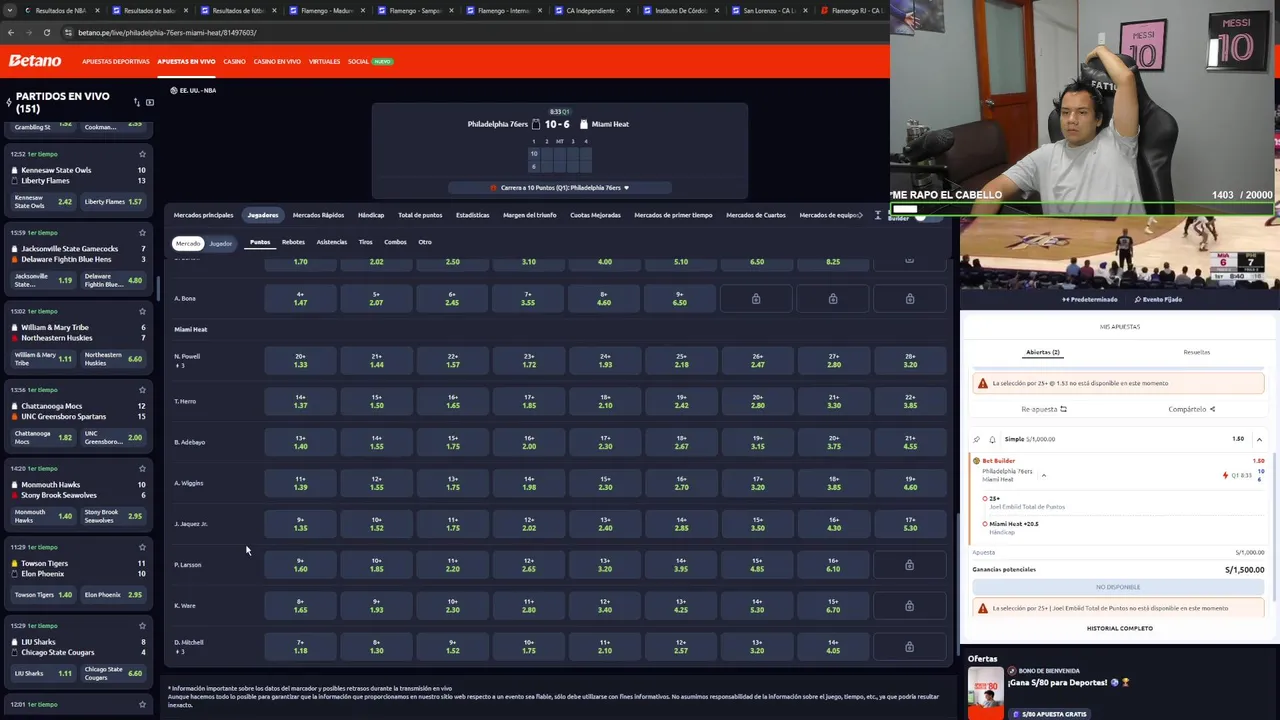1280x720 pixels.
Task: Favorite the William & Mary Tribe match star
Action: point(142,311)
